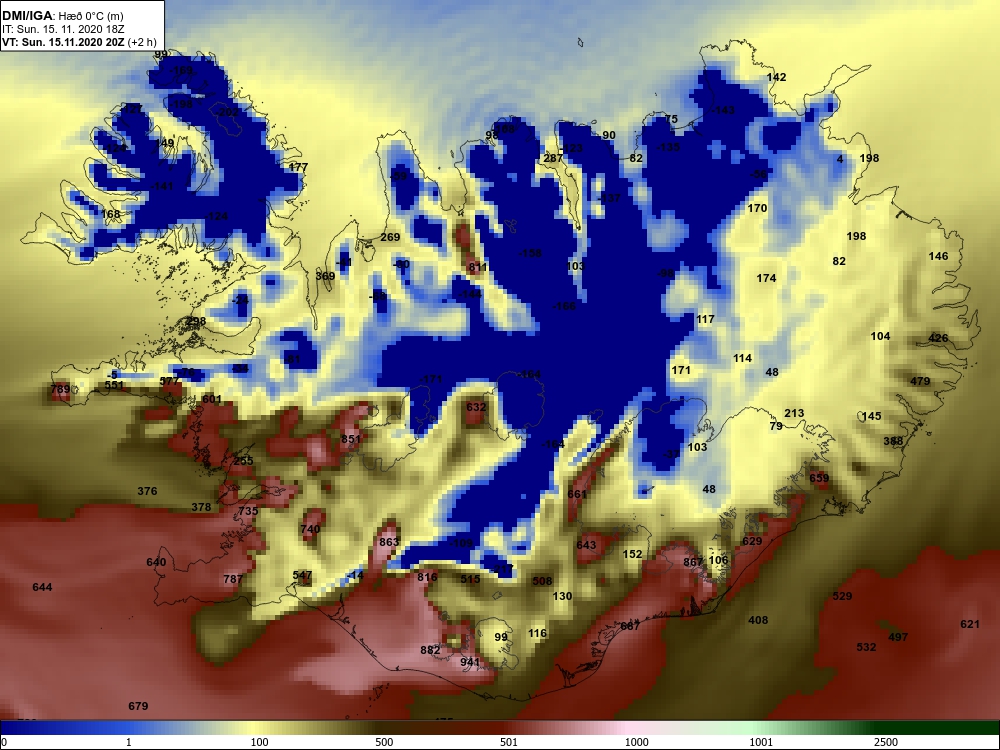
Task: Click the map value 867
Action: 693,562
